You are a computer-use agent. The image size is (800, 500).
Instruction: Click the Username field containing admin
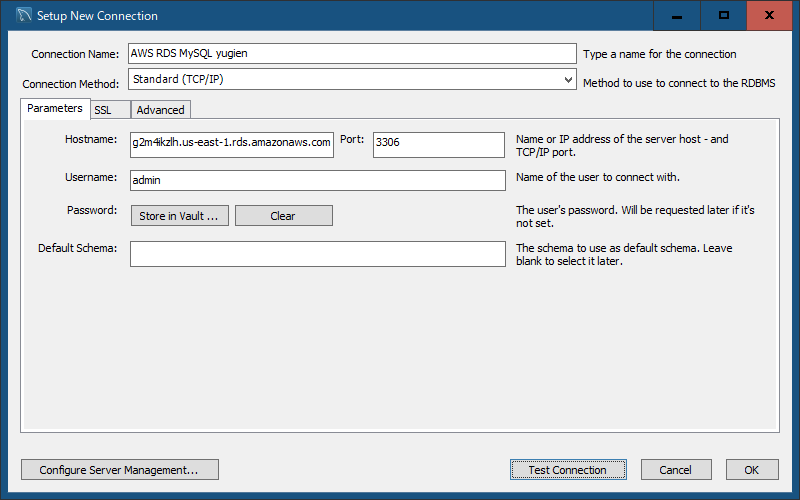pyautogui.click(x=317, y=181)
